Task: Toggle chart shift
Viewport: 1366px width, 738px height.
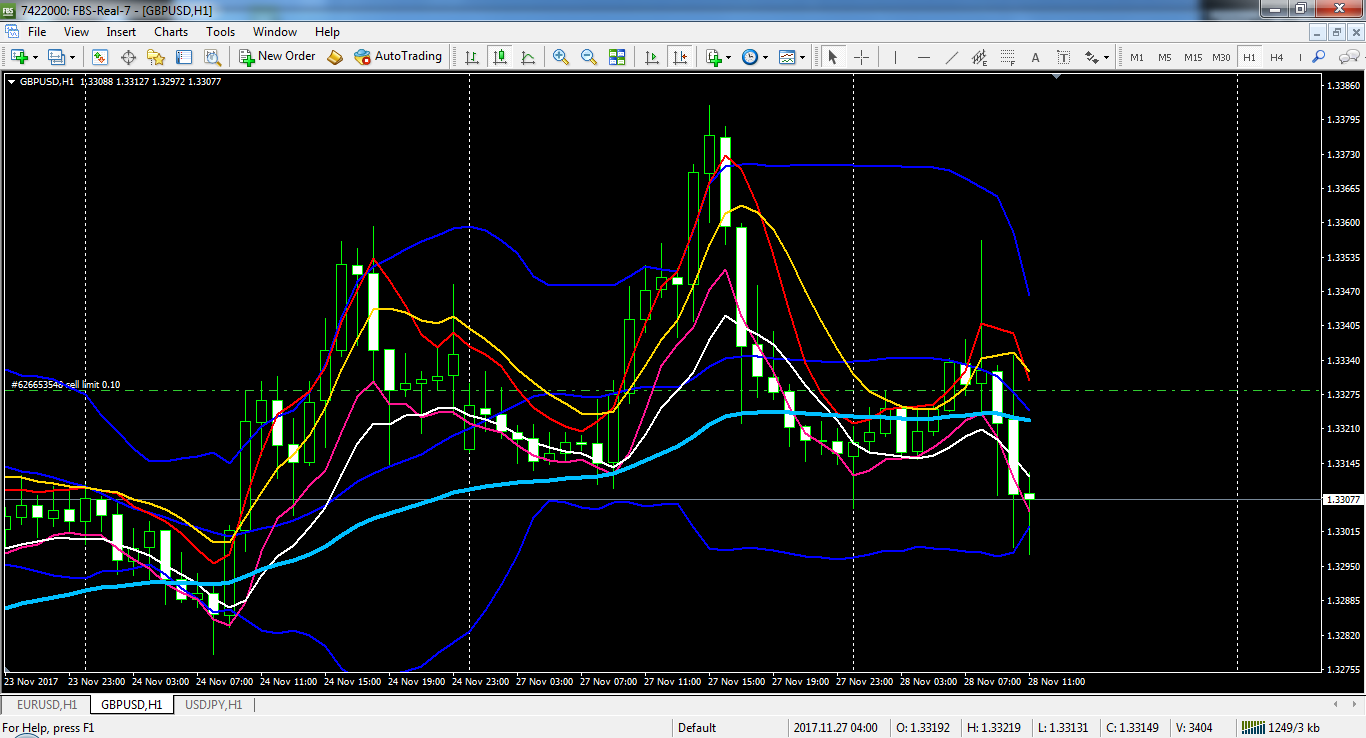Action: (x=680, y=57)
